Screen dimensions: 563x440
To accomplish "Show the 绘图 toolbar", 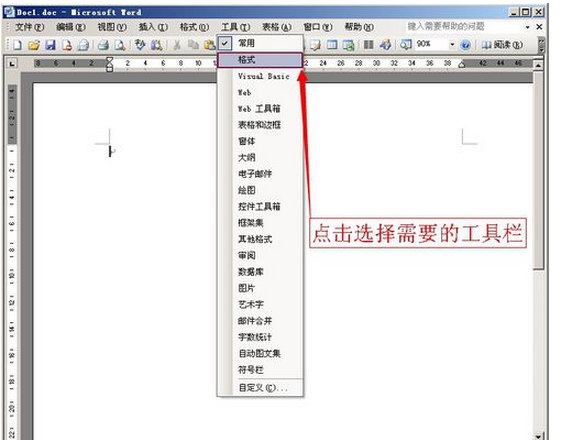I will click(260, 190).
